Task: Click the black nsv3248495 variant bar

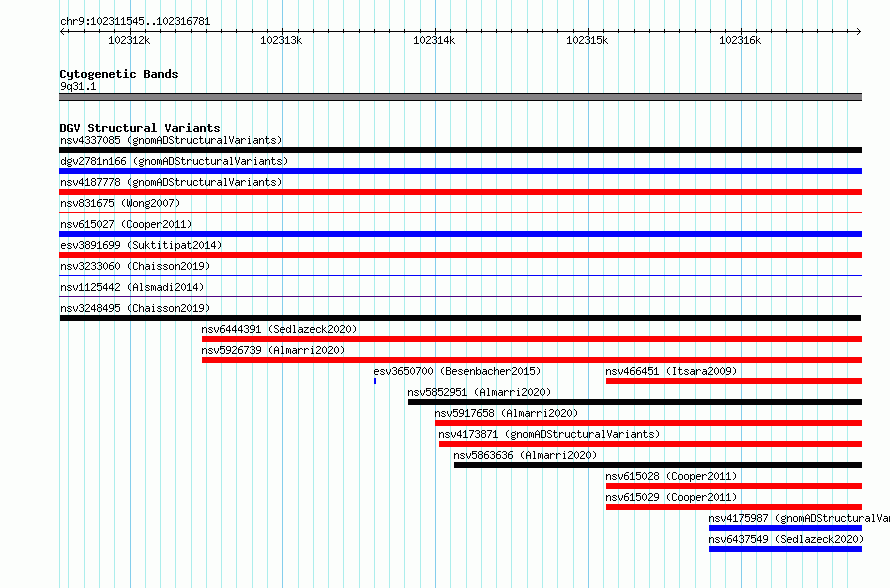Action: tap(460, 318)
